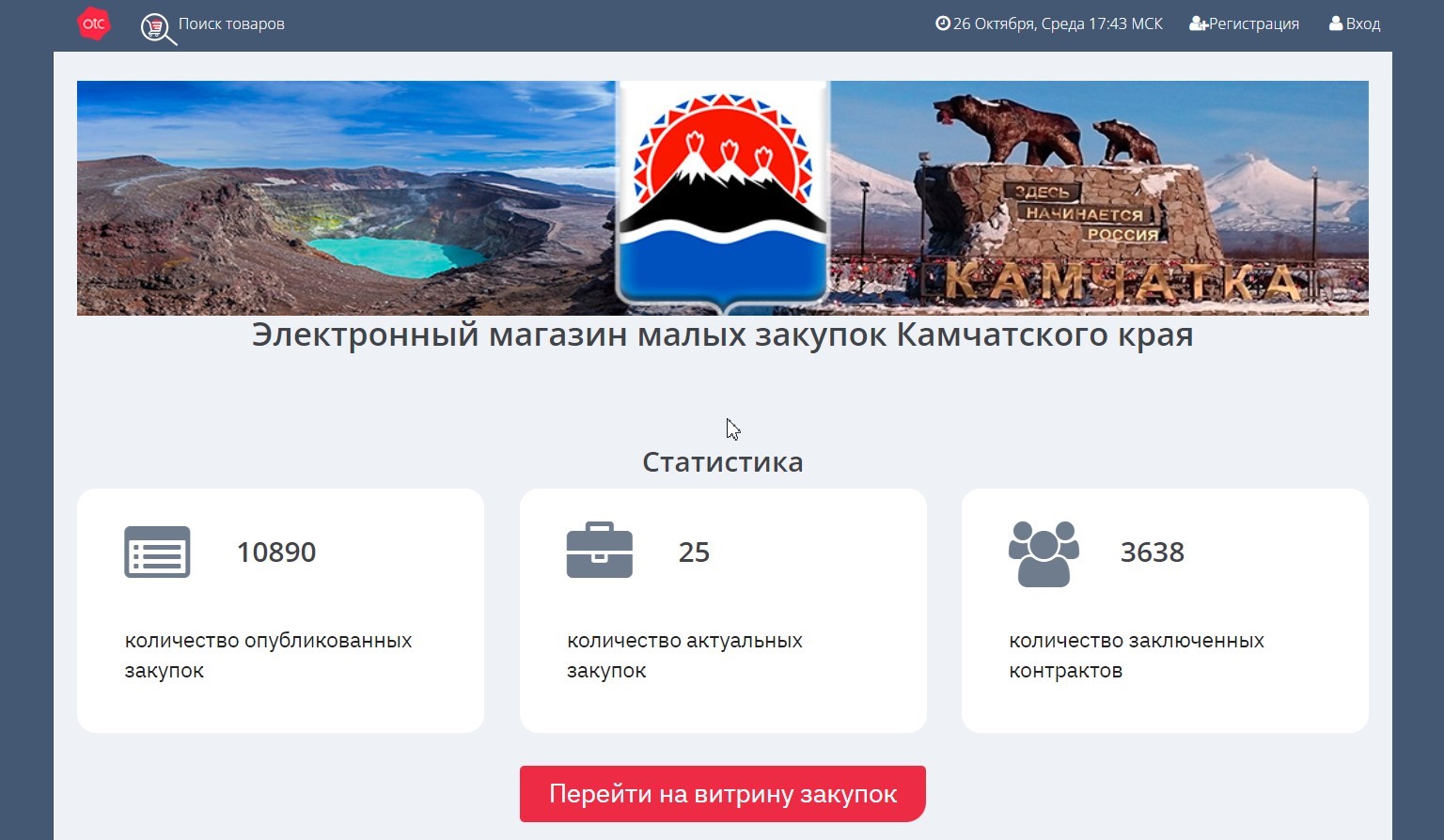Open the Регистрация link
The image size is (1444, 840).
pyautogui.click(x=1254, y=23)
